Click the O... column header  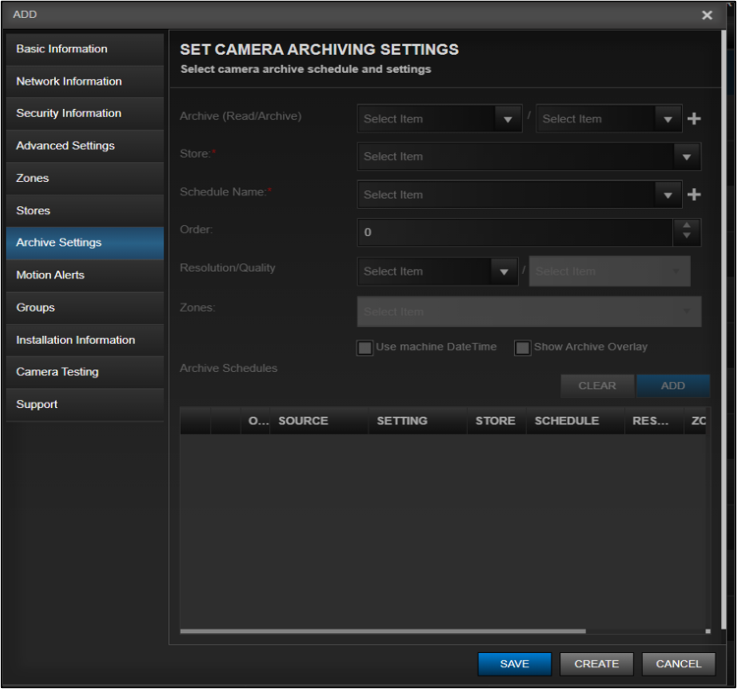coord(256,421)
